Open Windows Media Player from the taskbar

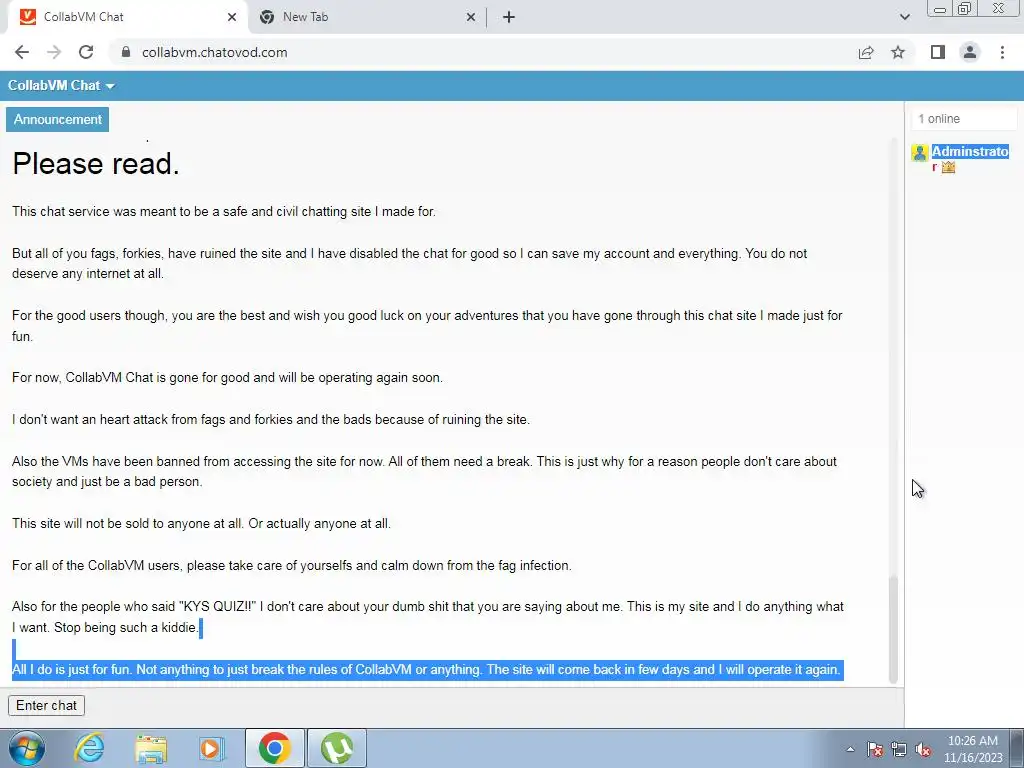point(212,748)
